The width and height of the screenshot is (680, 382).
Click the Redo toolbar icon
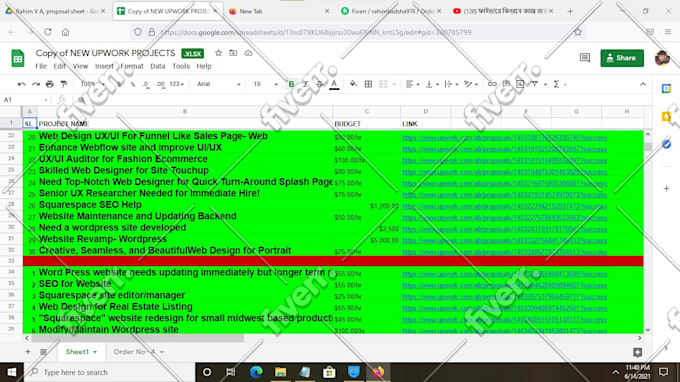pos(36,84)
